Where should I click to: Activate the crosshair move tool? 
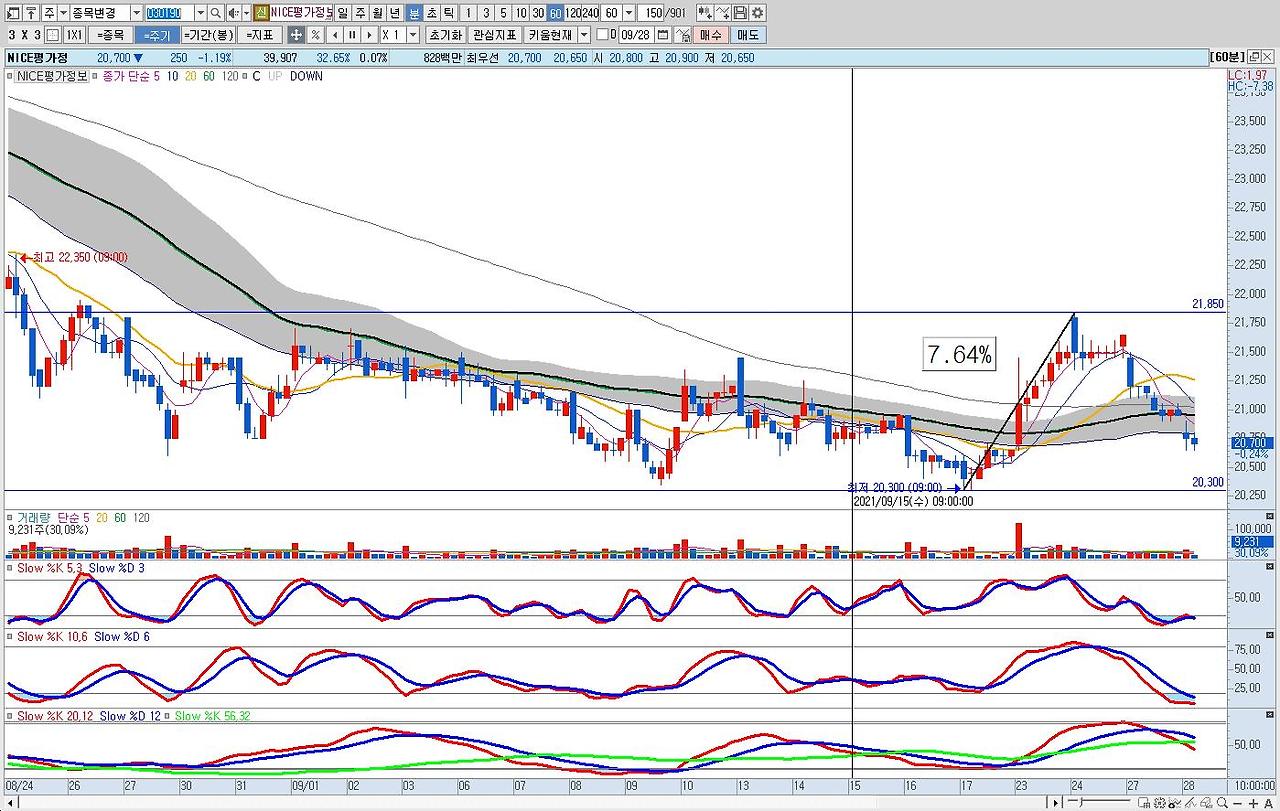click(296, 35)
